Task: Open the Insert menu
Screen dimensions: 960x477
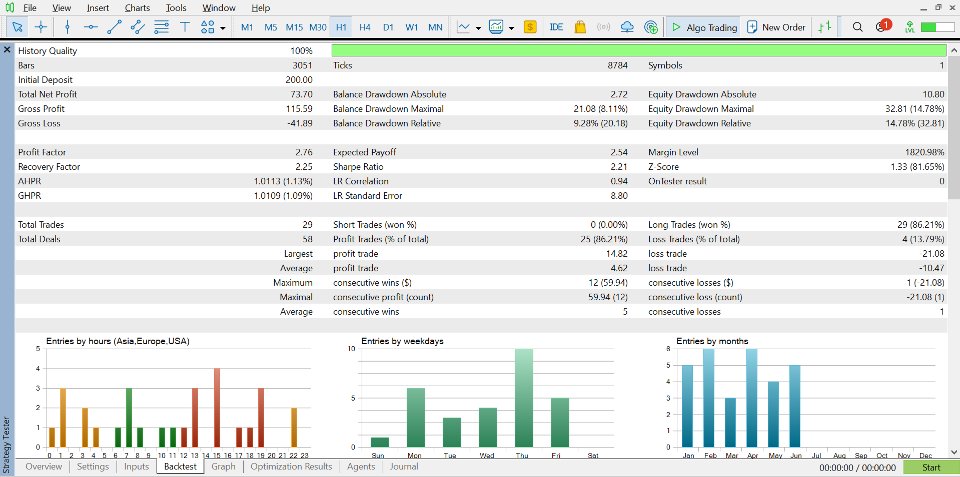Action: 98,8
